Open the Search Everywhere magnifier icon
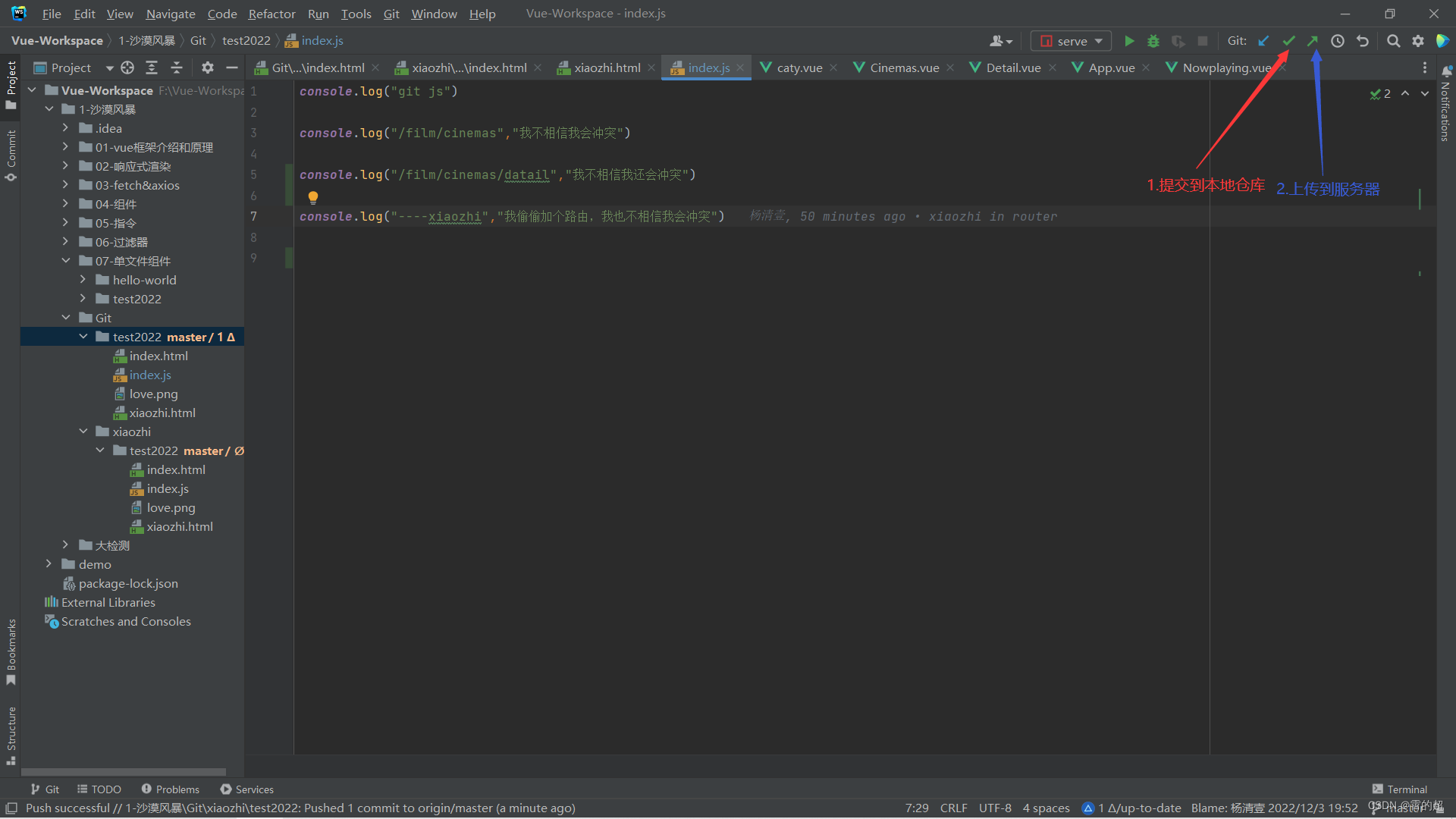The image size is (1456, 819). point(1393,41)
